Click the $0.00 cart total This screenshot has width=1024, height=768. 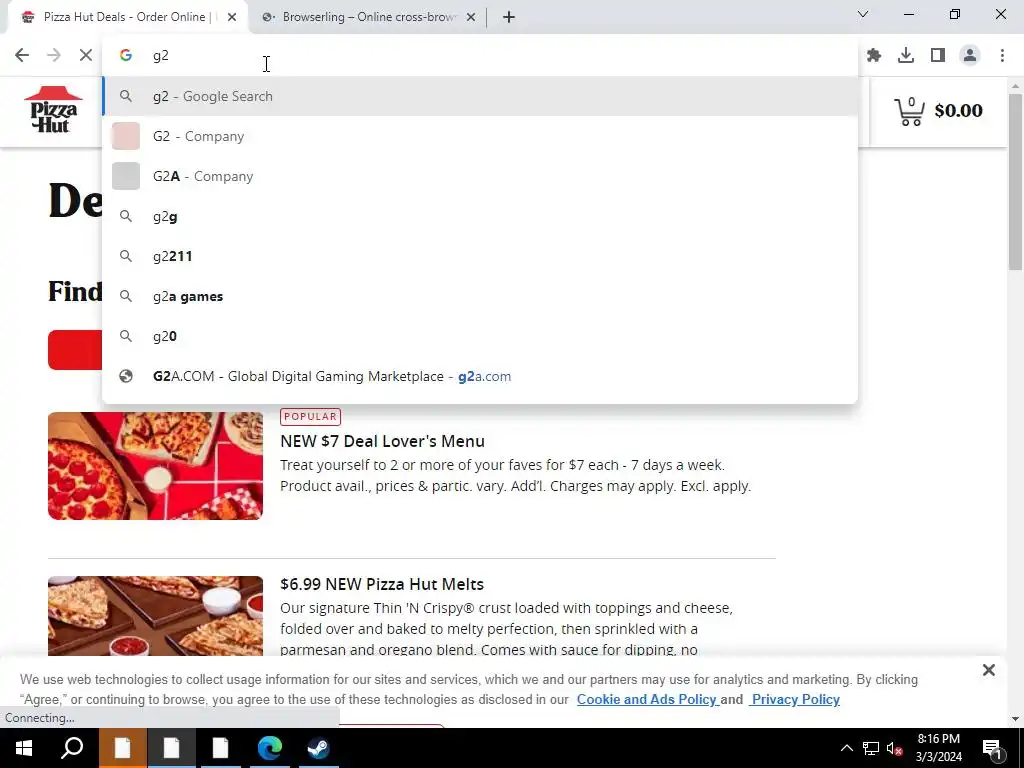[x=958, y=110]
